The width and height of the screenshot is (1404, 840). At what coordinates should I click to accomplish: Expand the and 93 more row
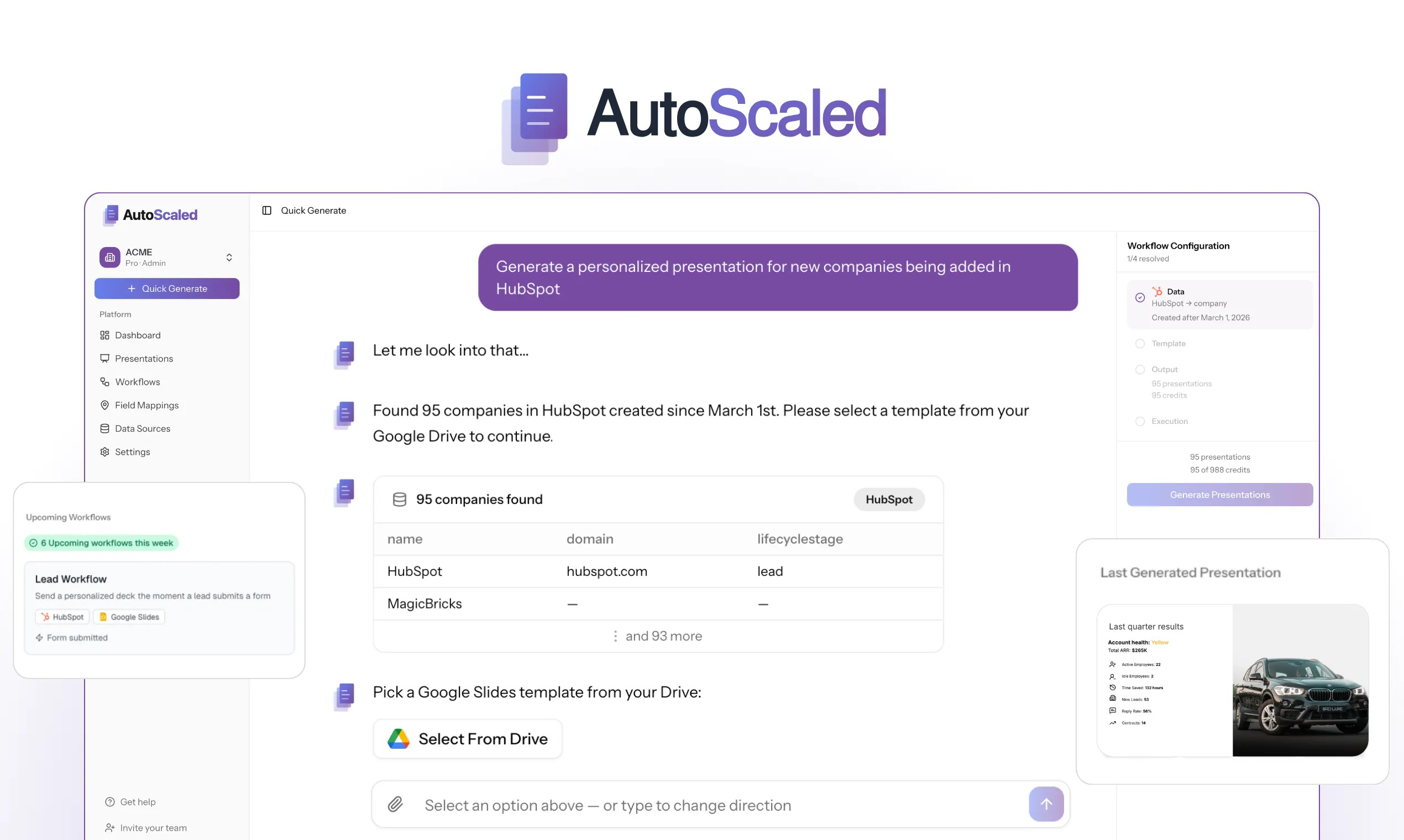pos(658,636)
